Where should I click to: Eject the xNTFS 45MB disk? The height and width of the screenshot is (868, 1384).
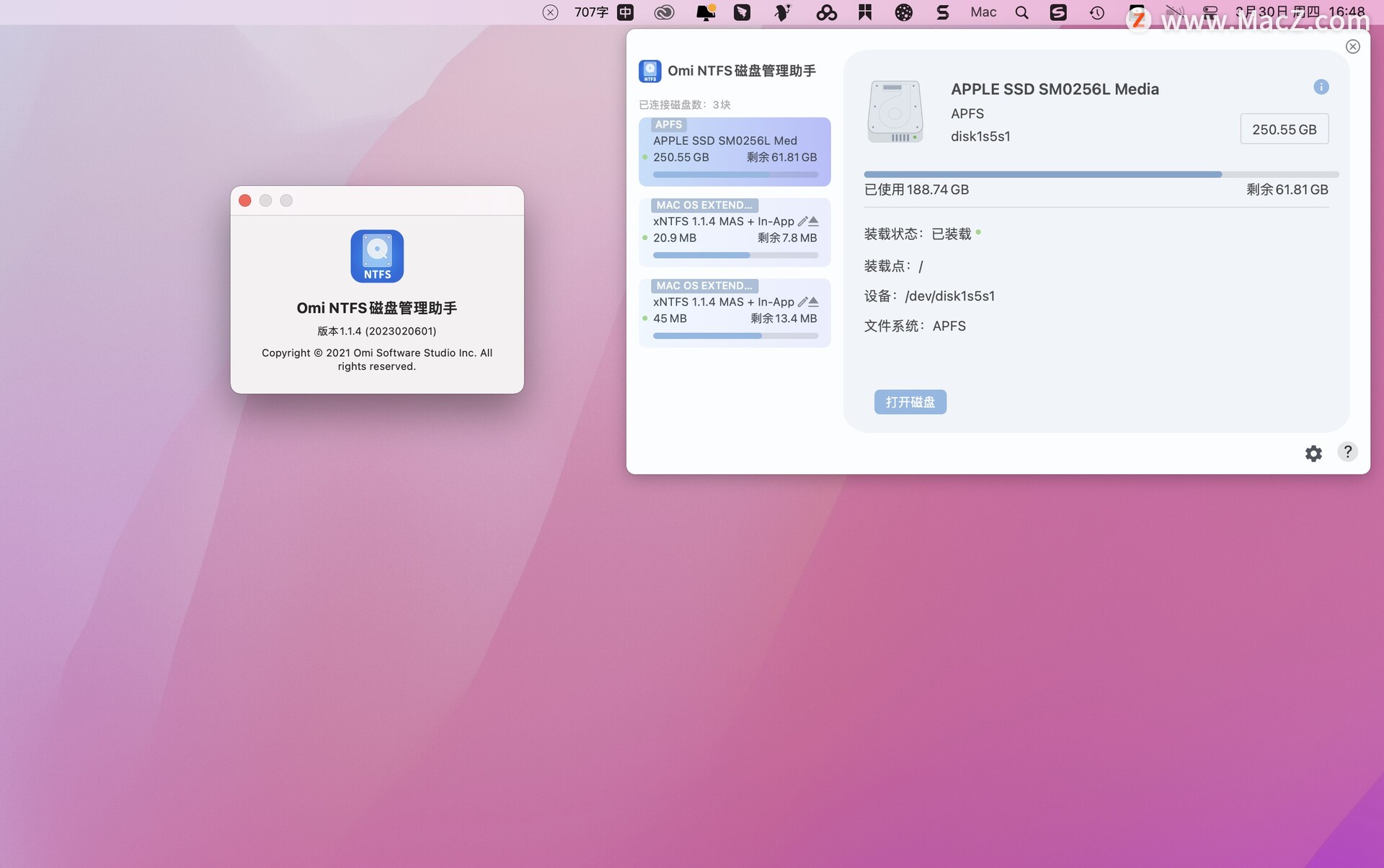(x=814, y=301)
